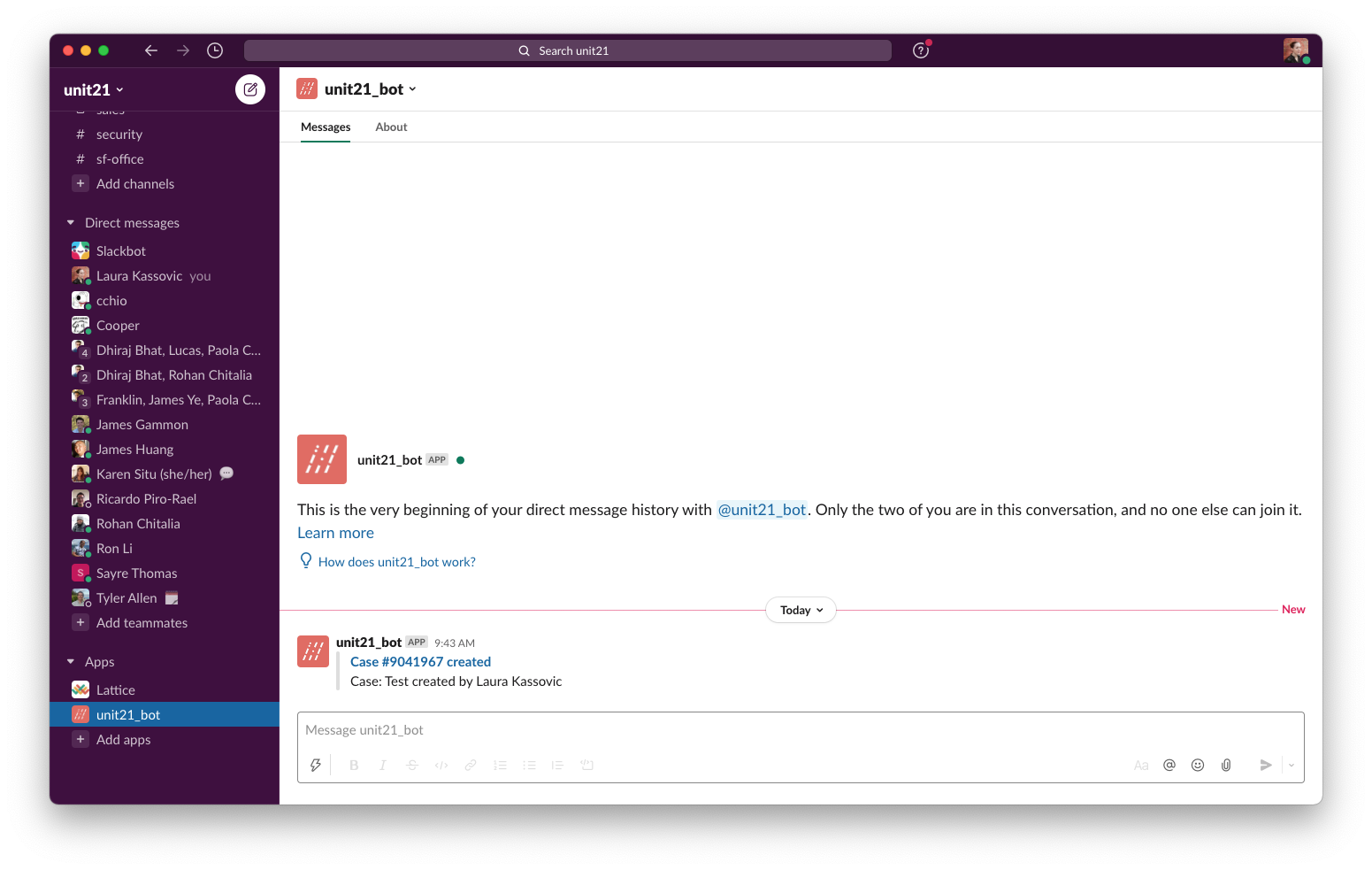This screenshot has height=870, width=1372.
Task: Click the large unit21_bot intro avatar
Action: [x=322, y=459]
